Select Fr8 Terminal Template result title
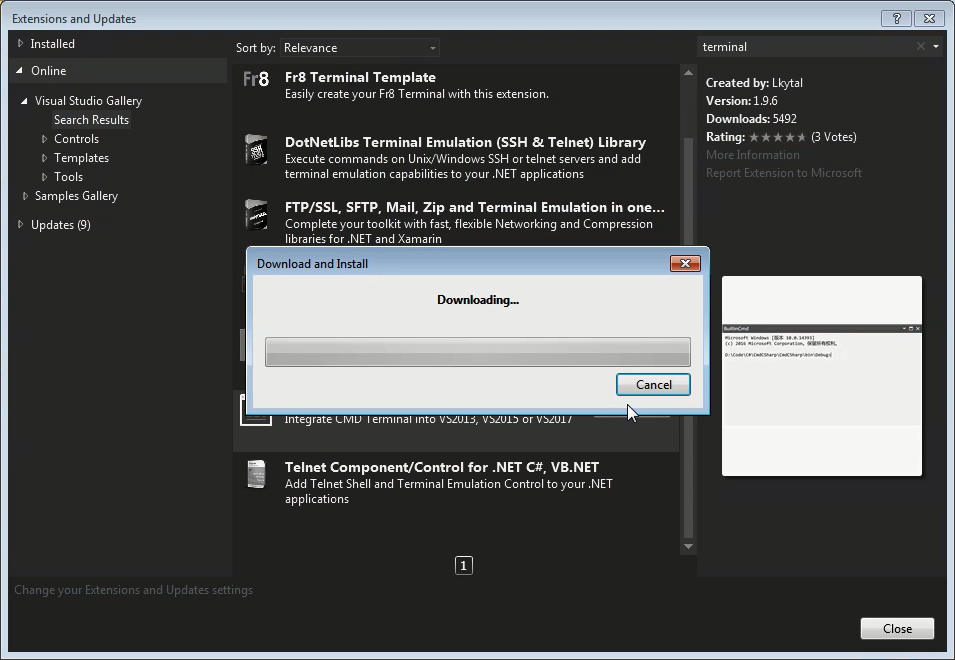Image resolution: width=955 pixels, height=660 pixels. click(361, 77)
